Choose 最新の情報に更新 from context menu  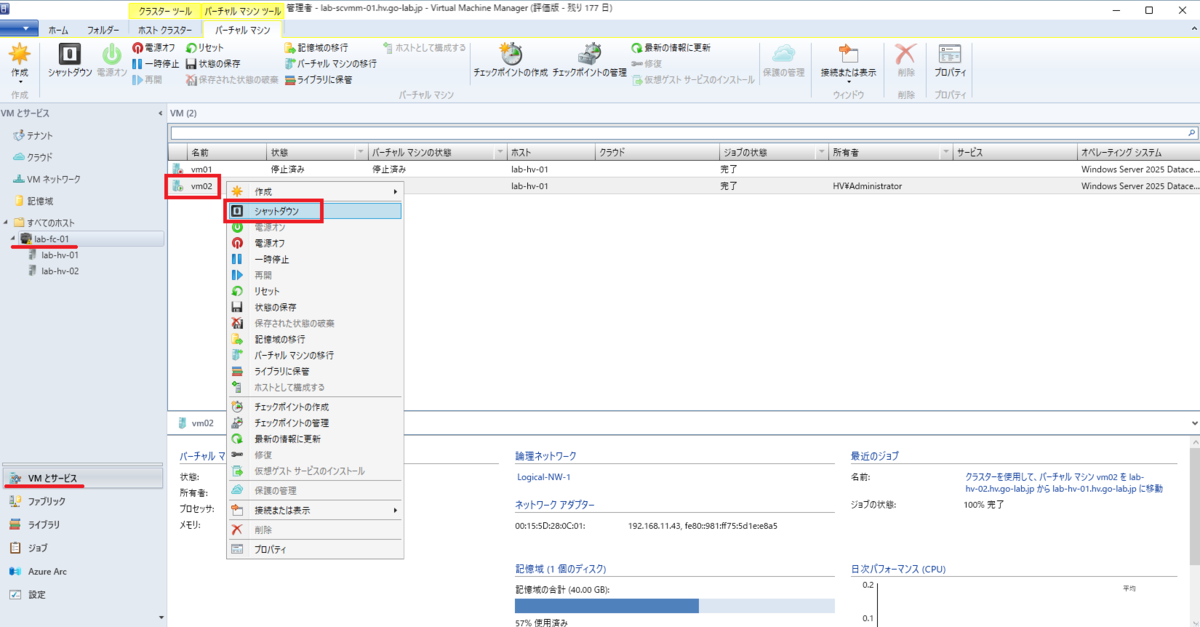click(315, 439)
